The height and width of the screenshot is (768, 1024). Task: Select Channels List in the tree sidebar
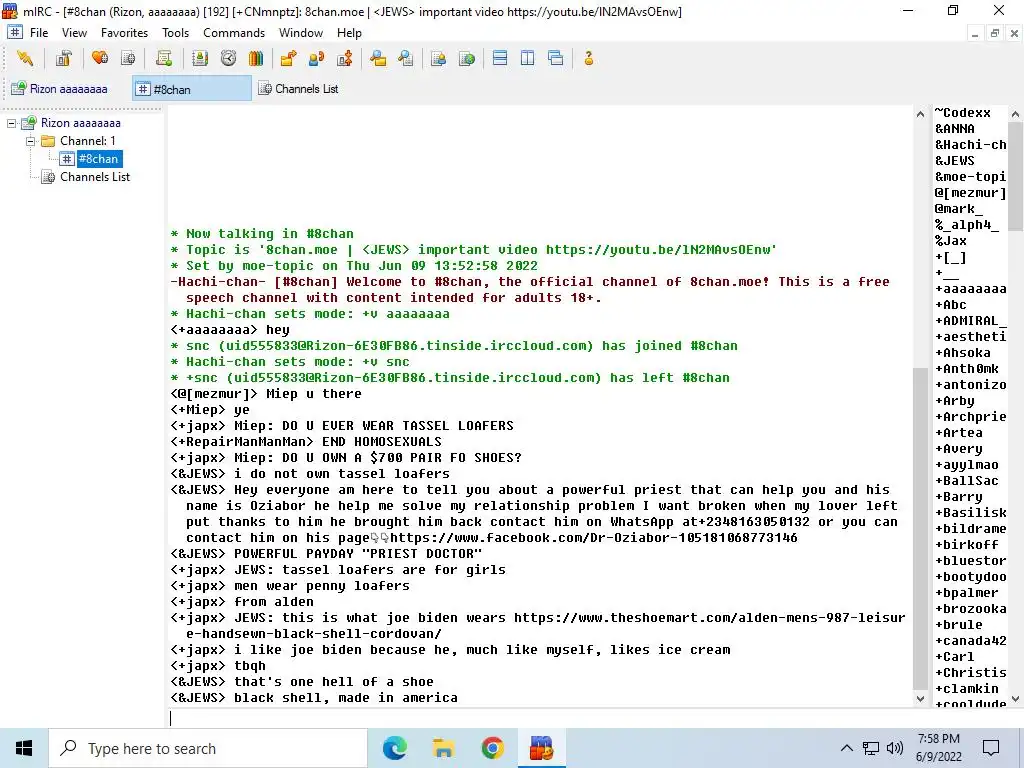[95, 177]
